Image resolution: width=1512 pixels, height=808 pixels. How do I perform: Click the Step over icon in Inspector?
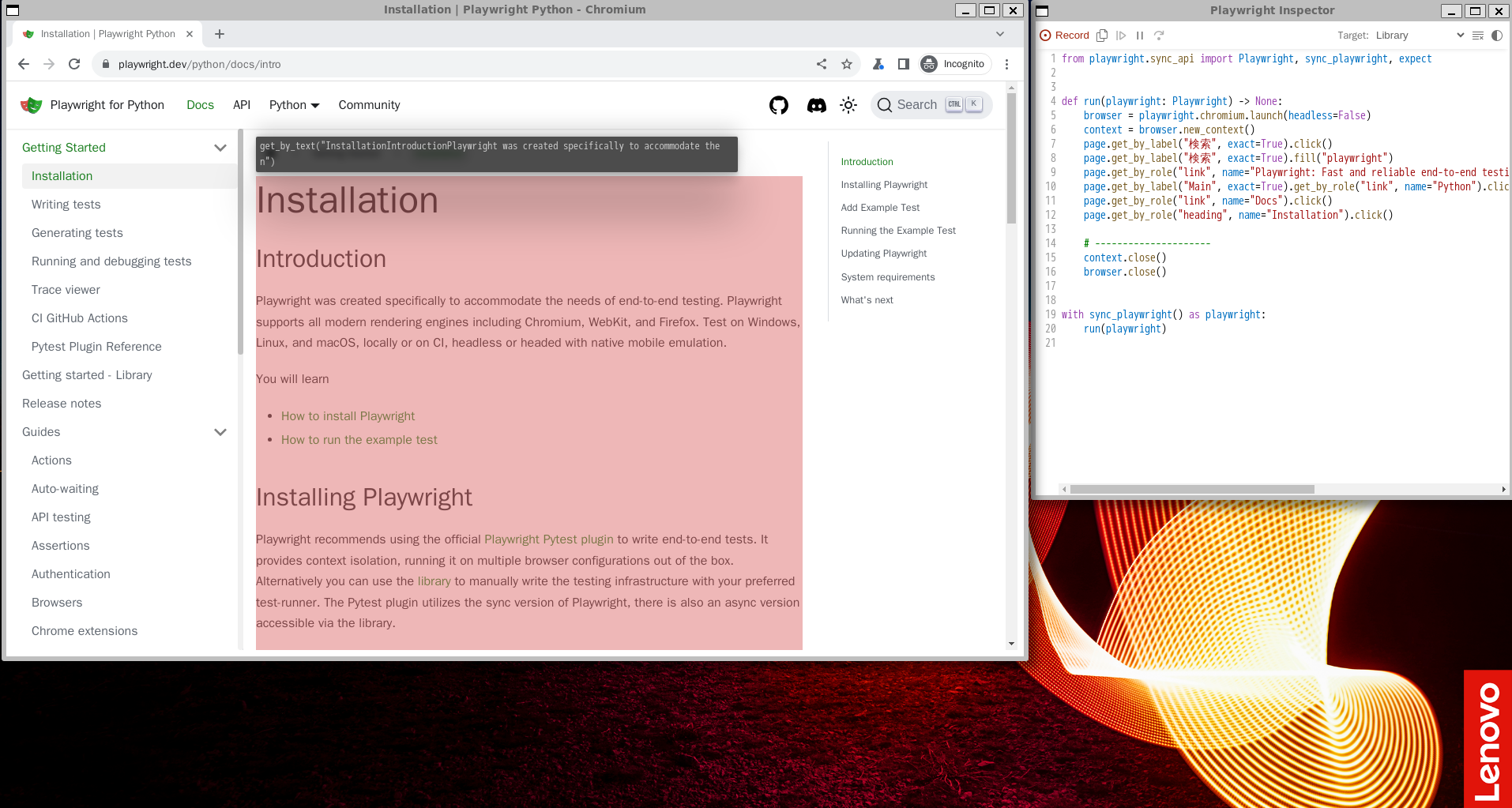pos(1159,36)
